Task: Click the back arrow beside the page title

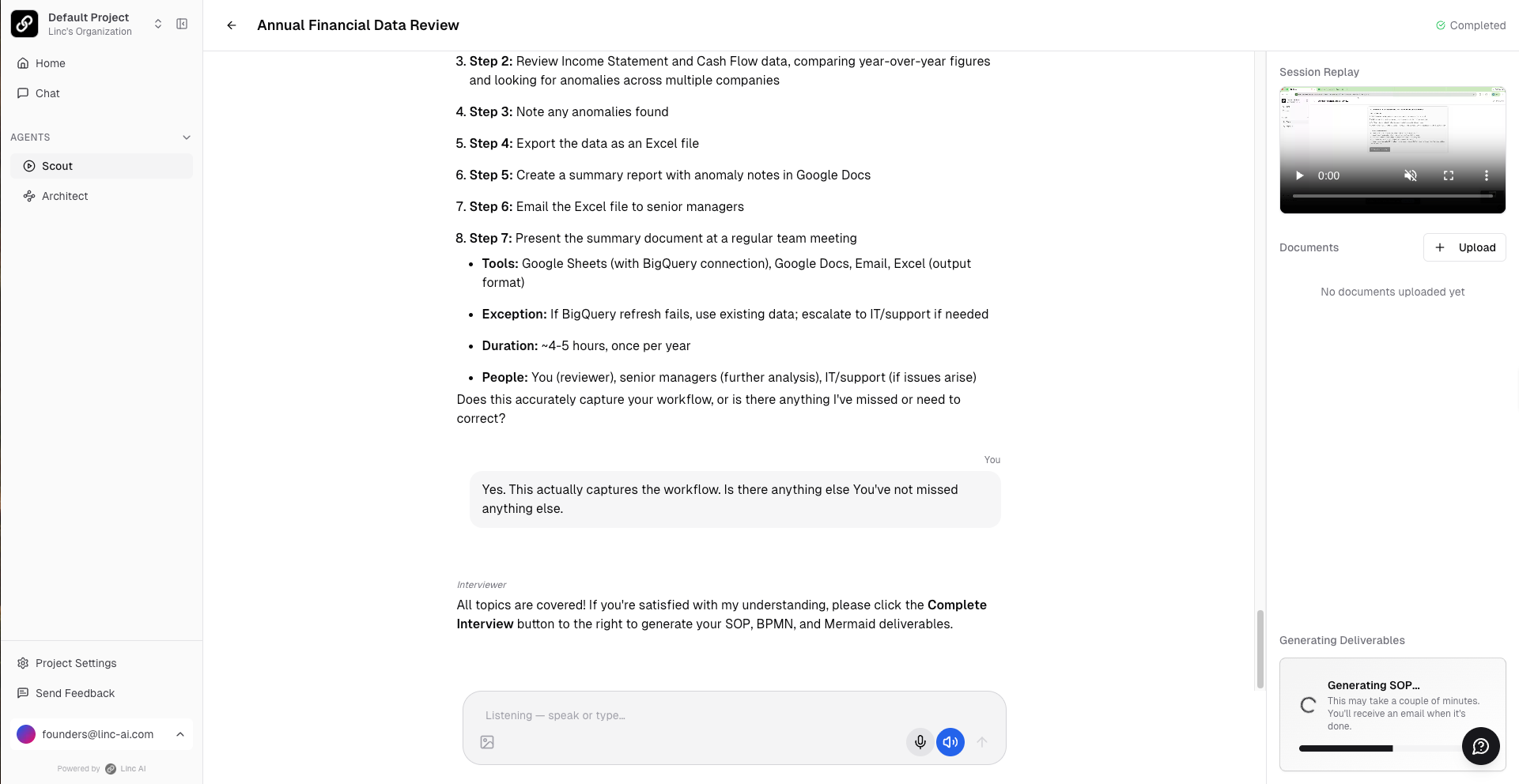Action: click(x=232, y=25)
